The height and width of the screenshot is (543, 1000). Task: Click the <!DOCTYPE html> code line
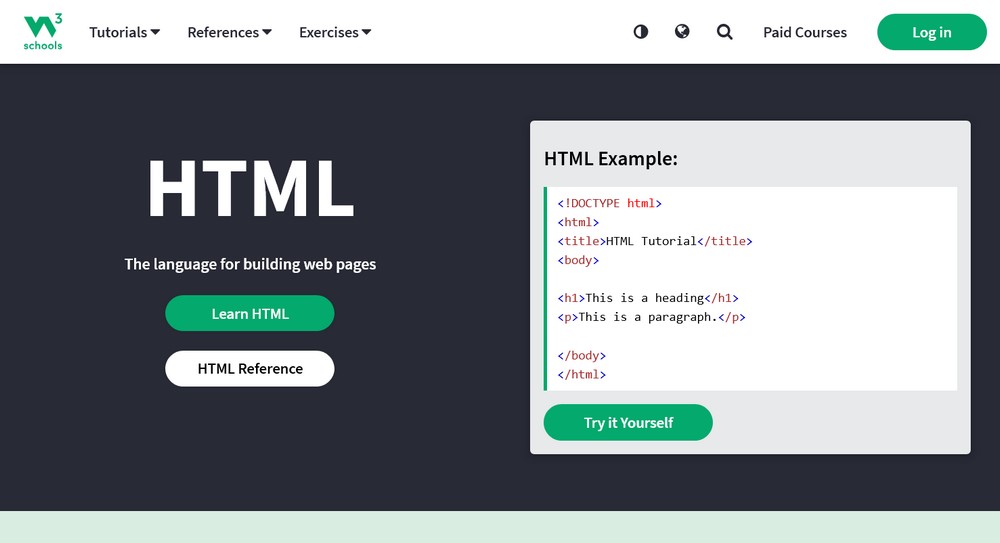pyautogui.click(x=610, y=203)
